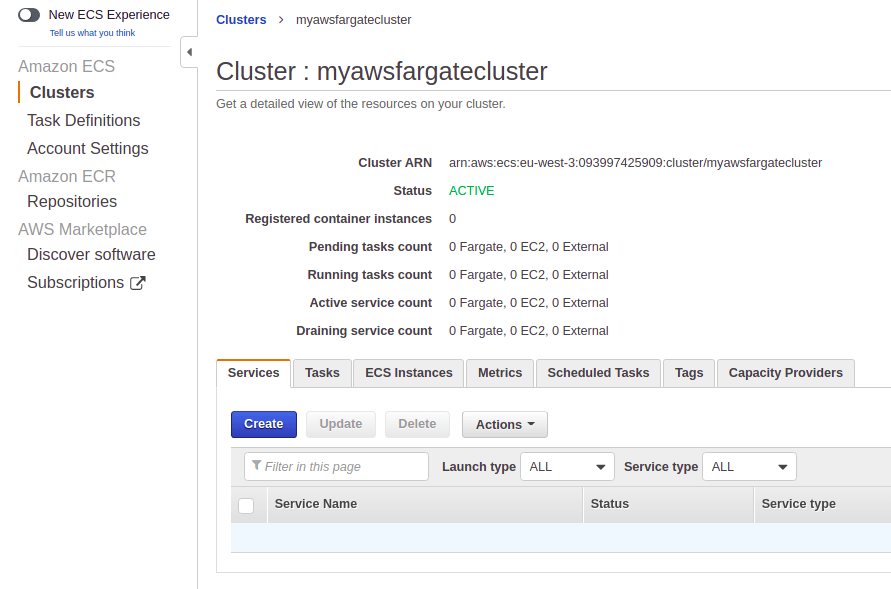
Task: Click the Clusters breadcrumb link
Action: (x=241, y=20)
